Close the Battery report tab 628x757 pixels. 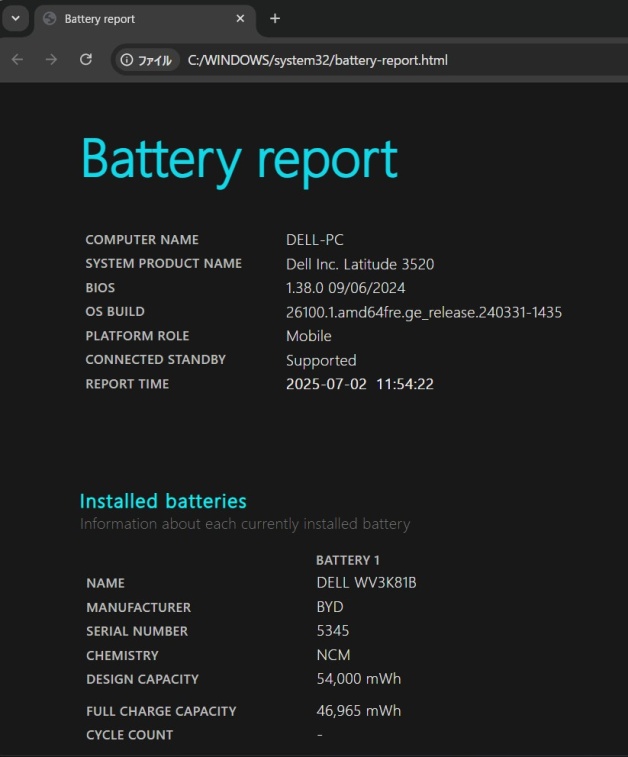(x=240, y=18)
